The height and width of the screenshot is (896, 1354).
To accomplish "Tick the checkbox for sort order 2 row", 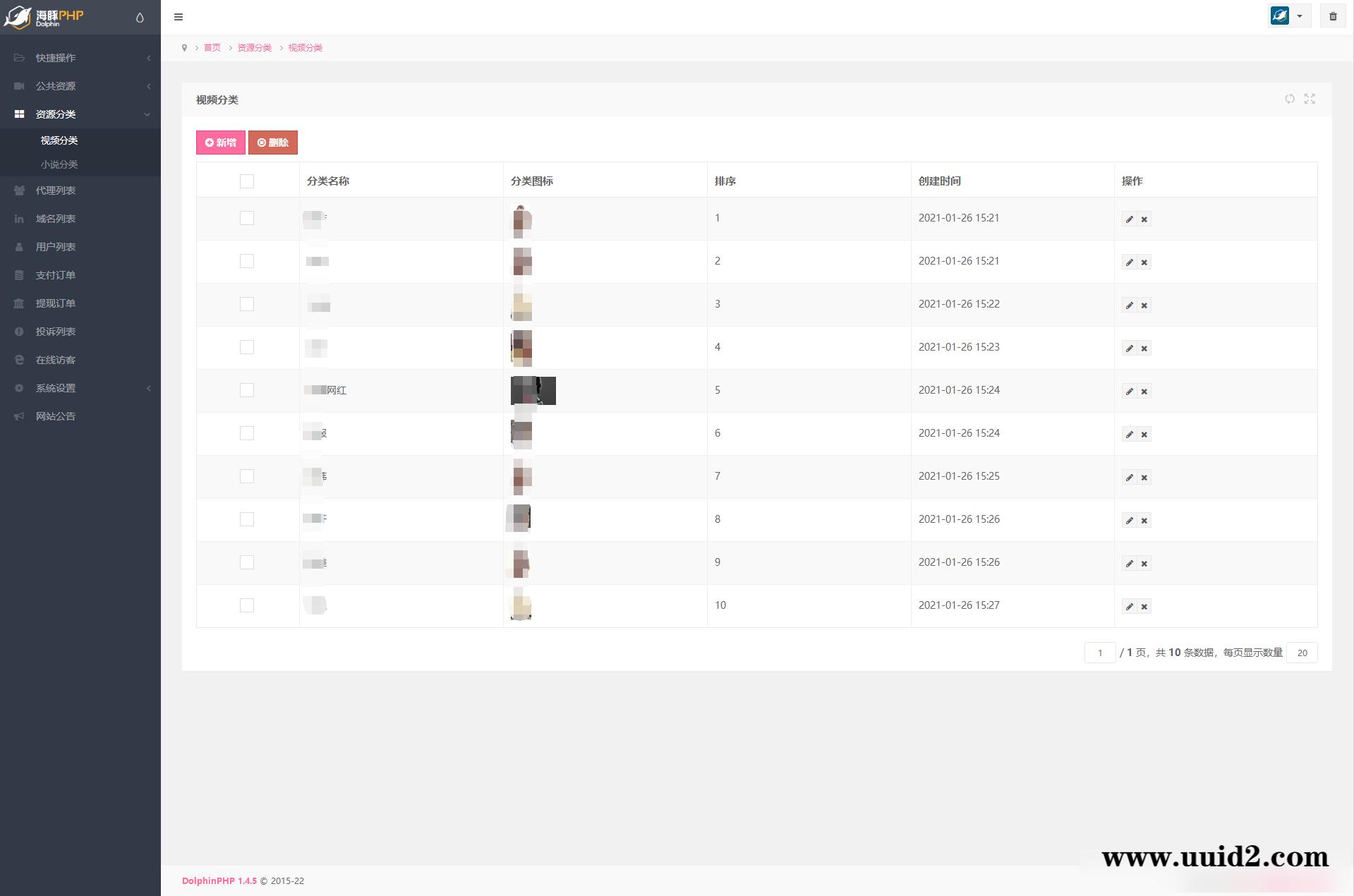I will 246,261.
